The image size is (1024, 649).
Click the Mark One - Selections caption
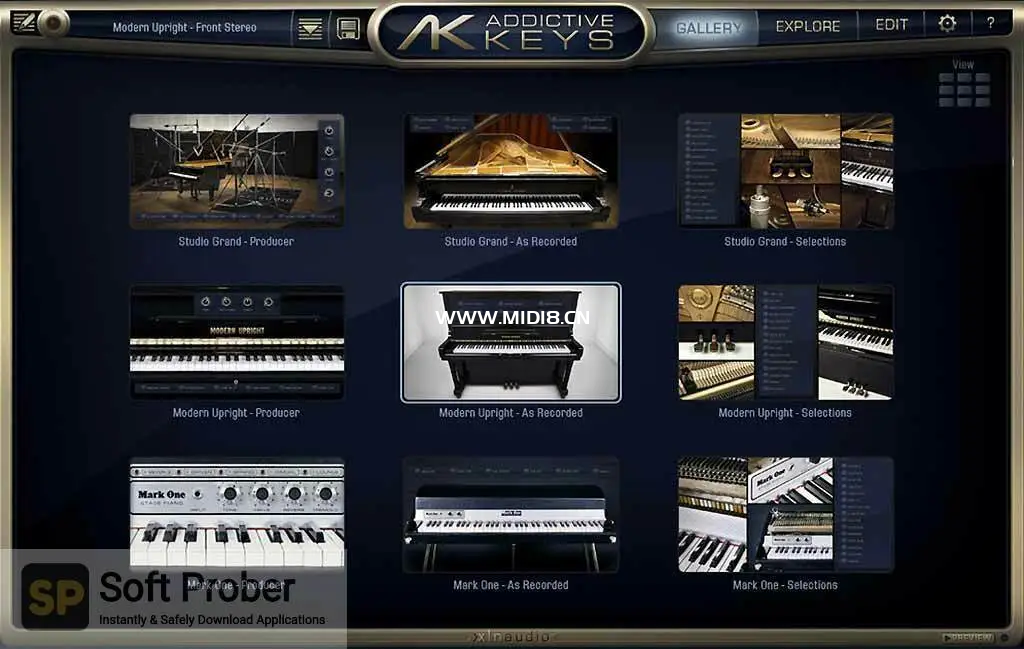pyautogui.click(x=785, y=585)
